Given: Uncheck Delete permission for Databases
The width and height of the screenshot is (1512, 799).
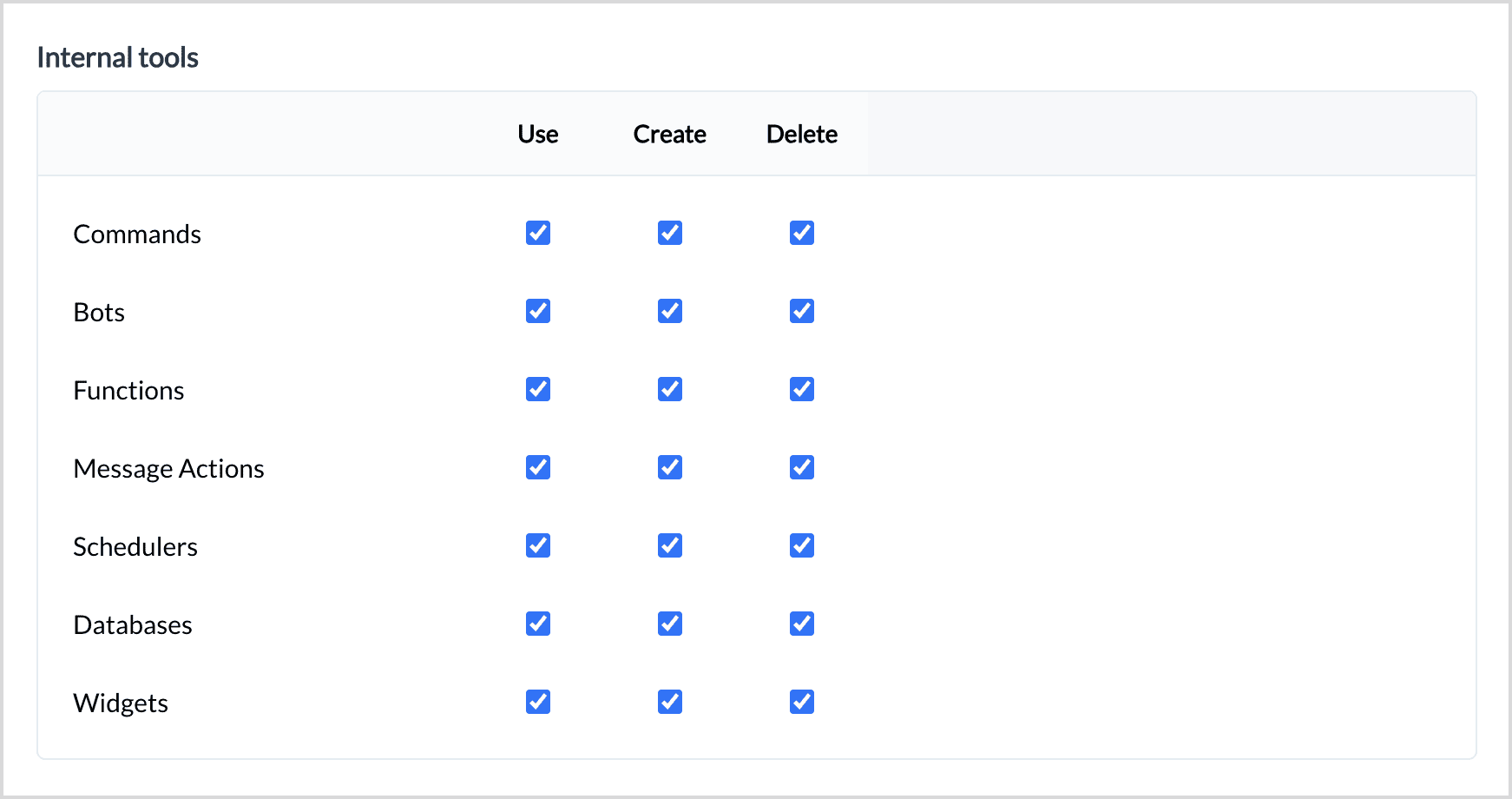Looking at the screenshot, I should (x=802, y=624).
